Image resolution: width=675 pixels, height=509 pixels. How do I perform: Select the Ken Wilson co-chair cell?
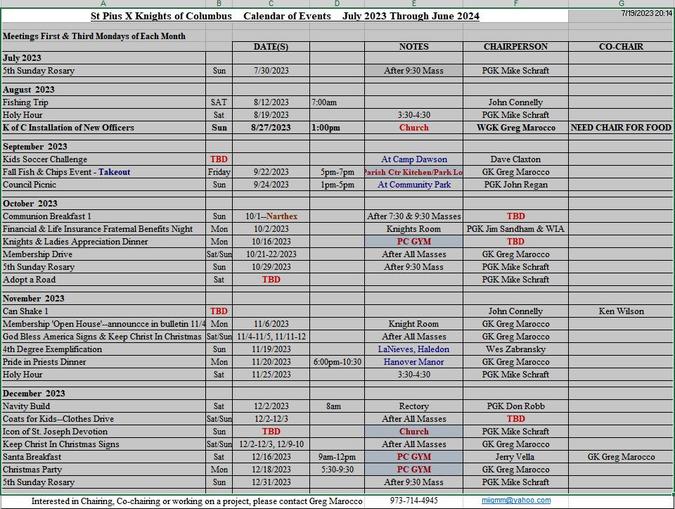pos(621,311)
